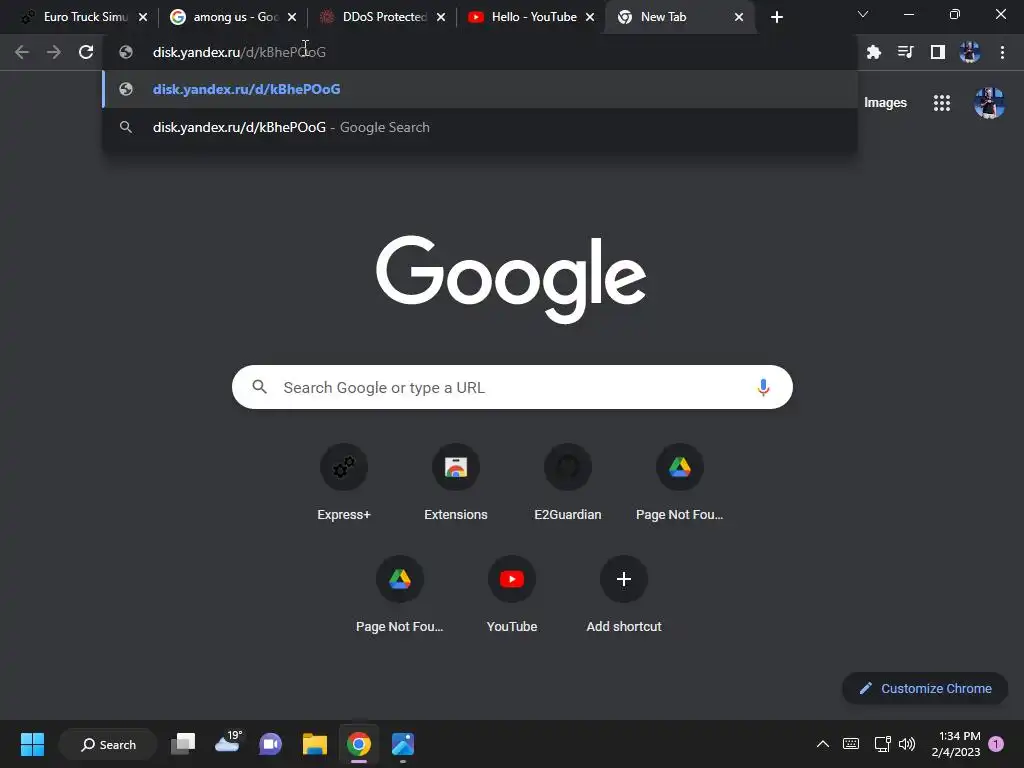Open the YouTube shortcut tile
Image resolution: width=1024 pixels, height=768 pixels.
512,595
